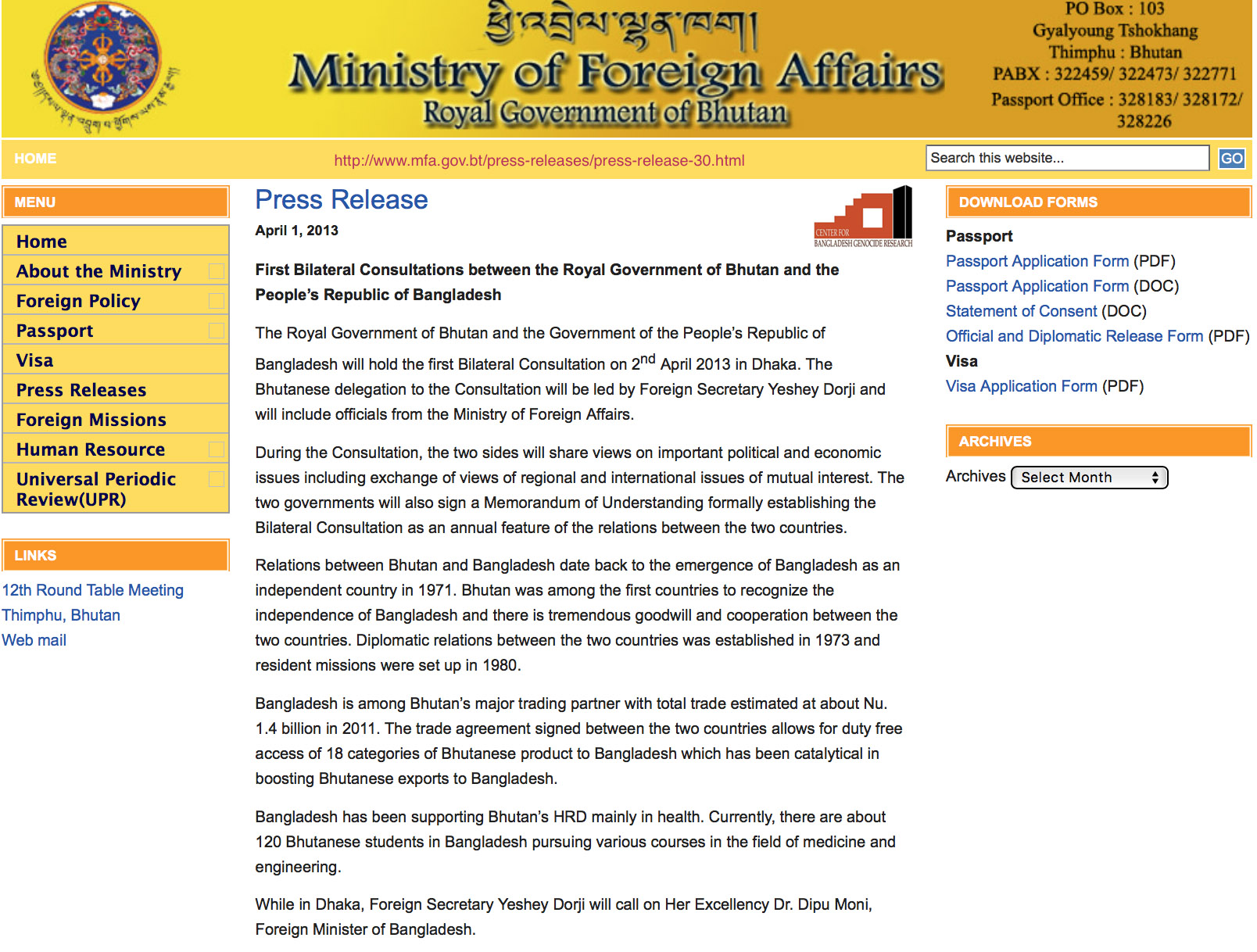Click the Bhutan royal emblem logo
The height and width of the screenshot is (952, 1257).
tap(104, 66)
